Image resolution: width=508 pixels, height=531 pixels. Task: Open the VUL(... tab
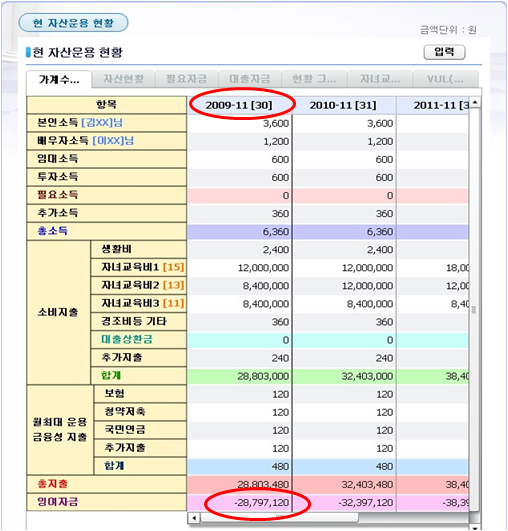tap(445, 79)
